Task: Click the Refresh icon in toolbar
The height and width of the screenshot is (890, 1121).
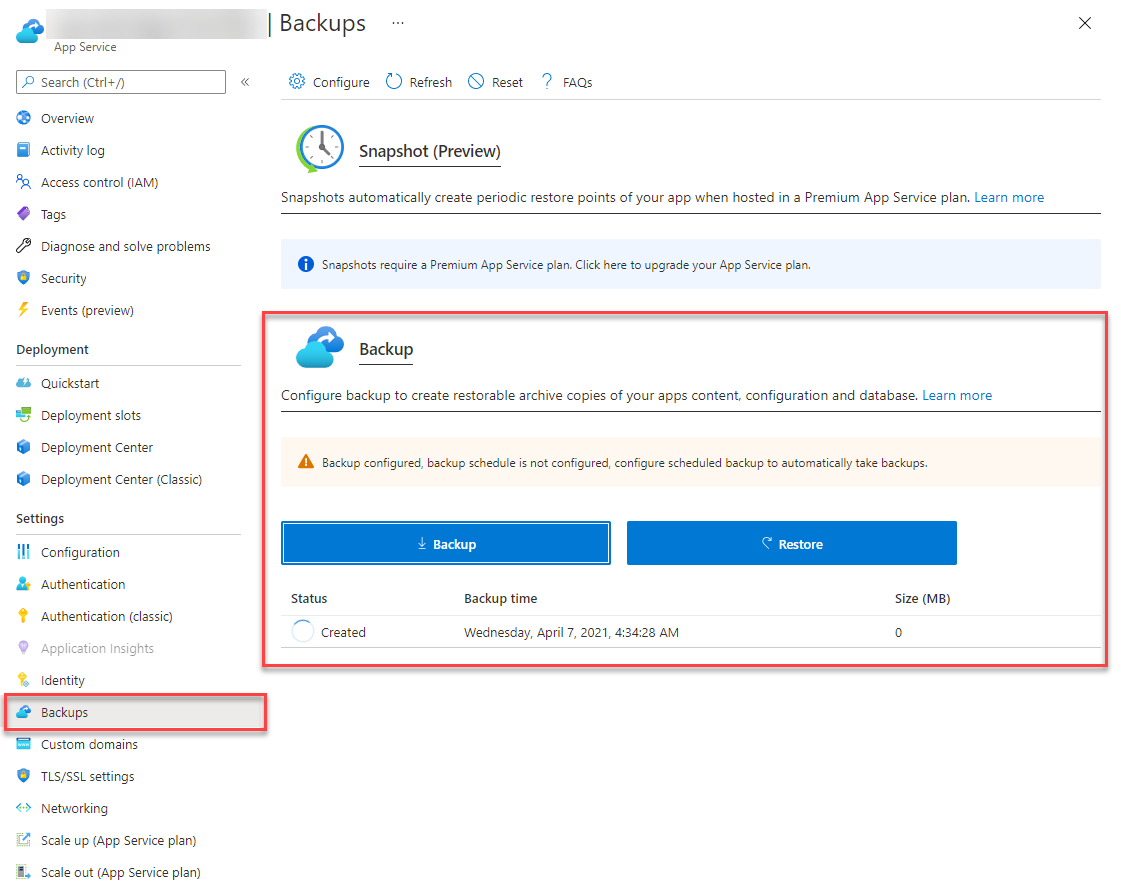Action: (x=394, y=82)
